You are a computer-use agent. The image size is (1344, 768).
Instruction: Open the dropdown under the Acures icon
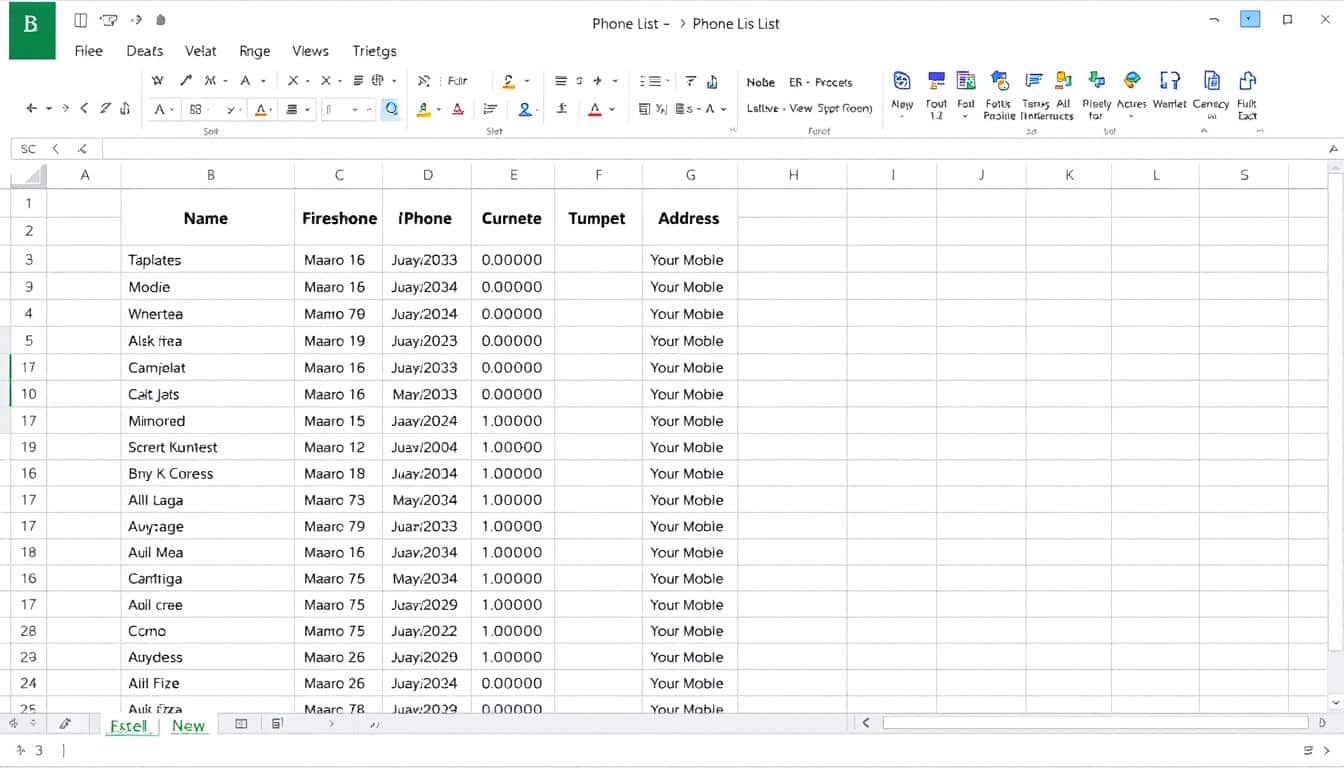(1131, 114)
